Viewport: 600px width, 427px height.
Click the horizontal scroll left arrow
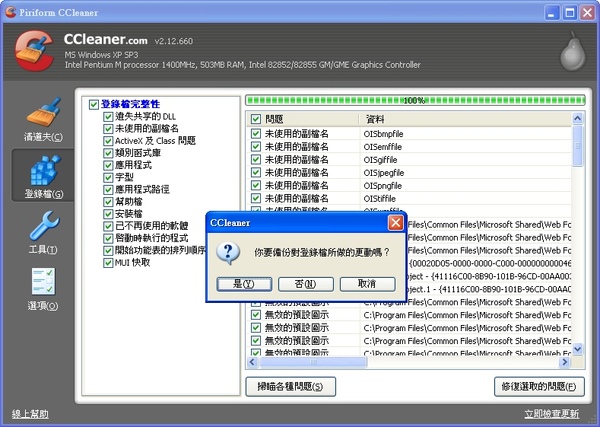pos(252,362)
